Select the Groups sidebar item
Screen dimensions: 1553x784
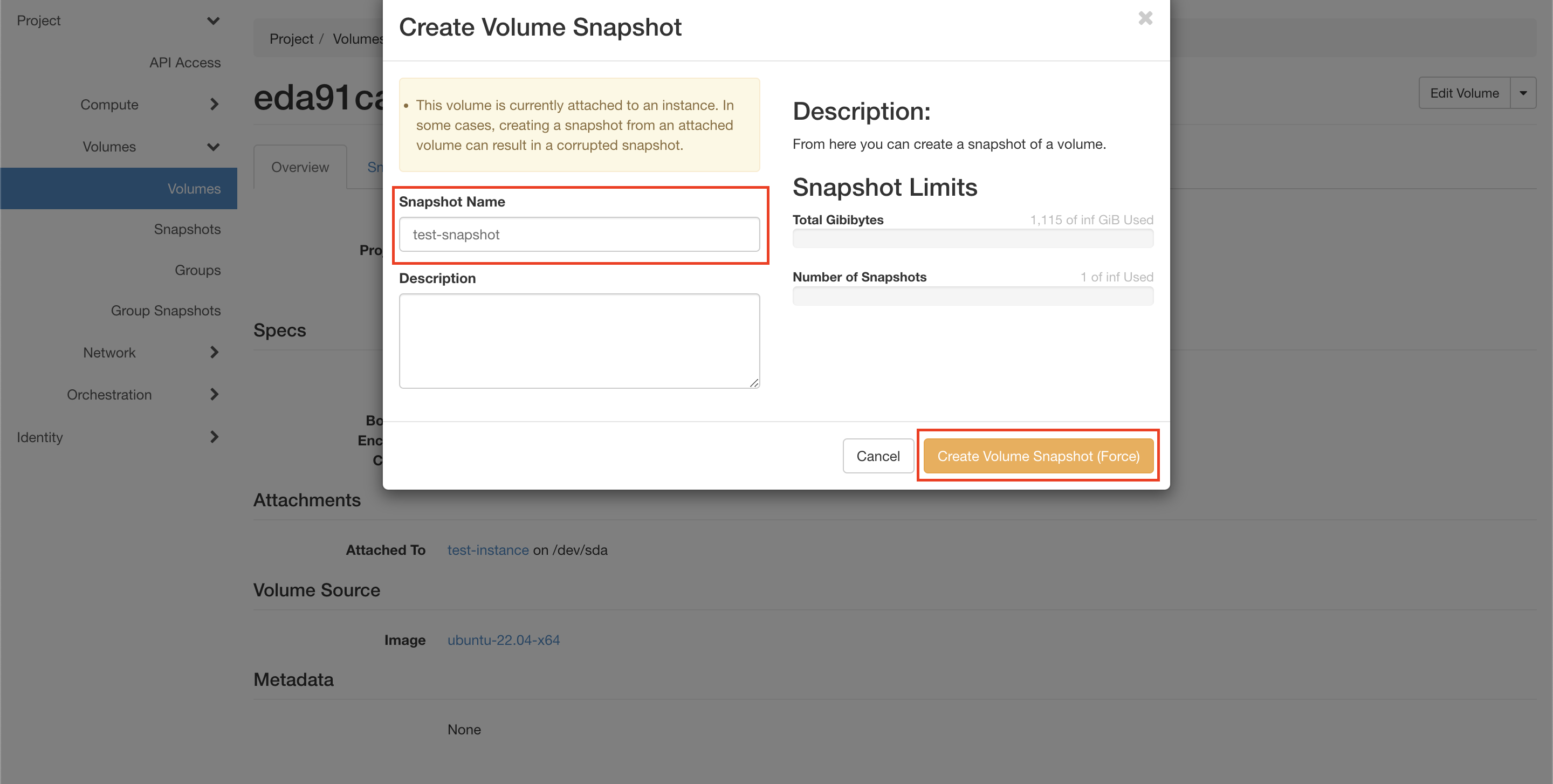[x=198, y=271]
